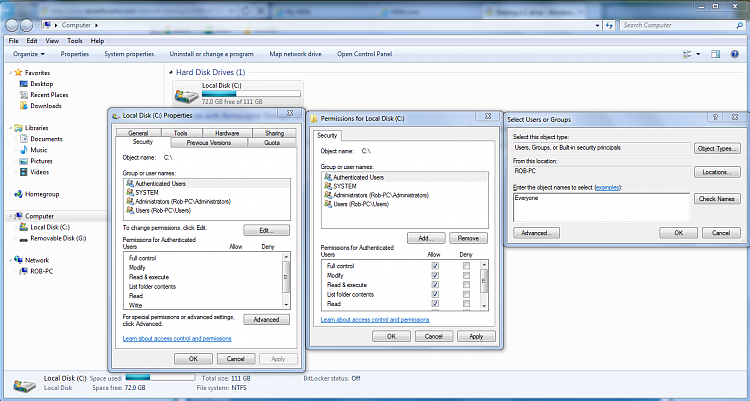The height and width of the screenshot is (401, 750).
Task: Toggle Allow checkbox for Read & execute
Action: coord(435,285)
